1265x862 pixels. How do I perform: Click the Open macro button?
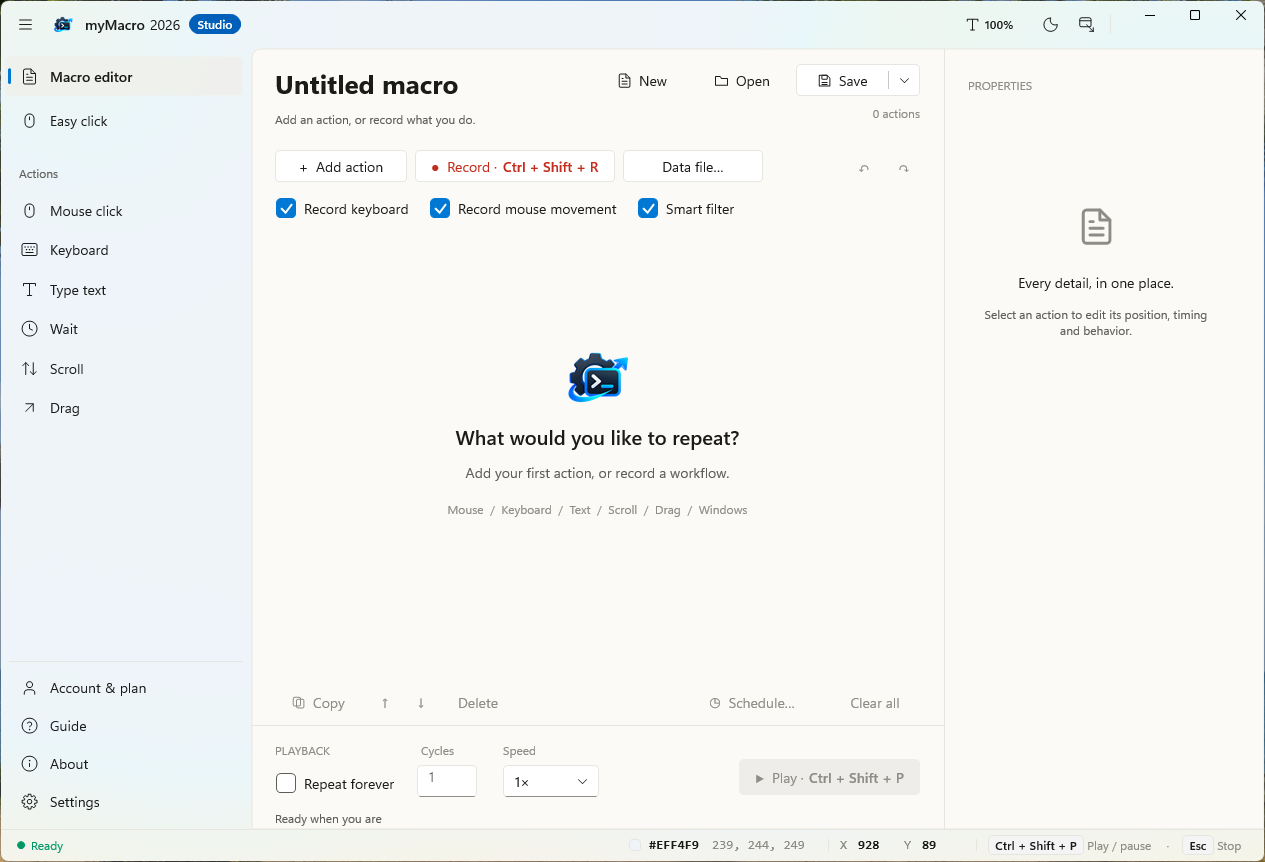[x=742, y=81]
